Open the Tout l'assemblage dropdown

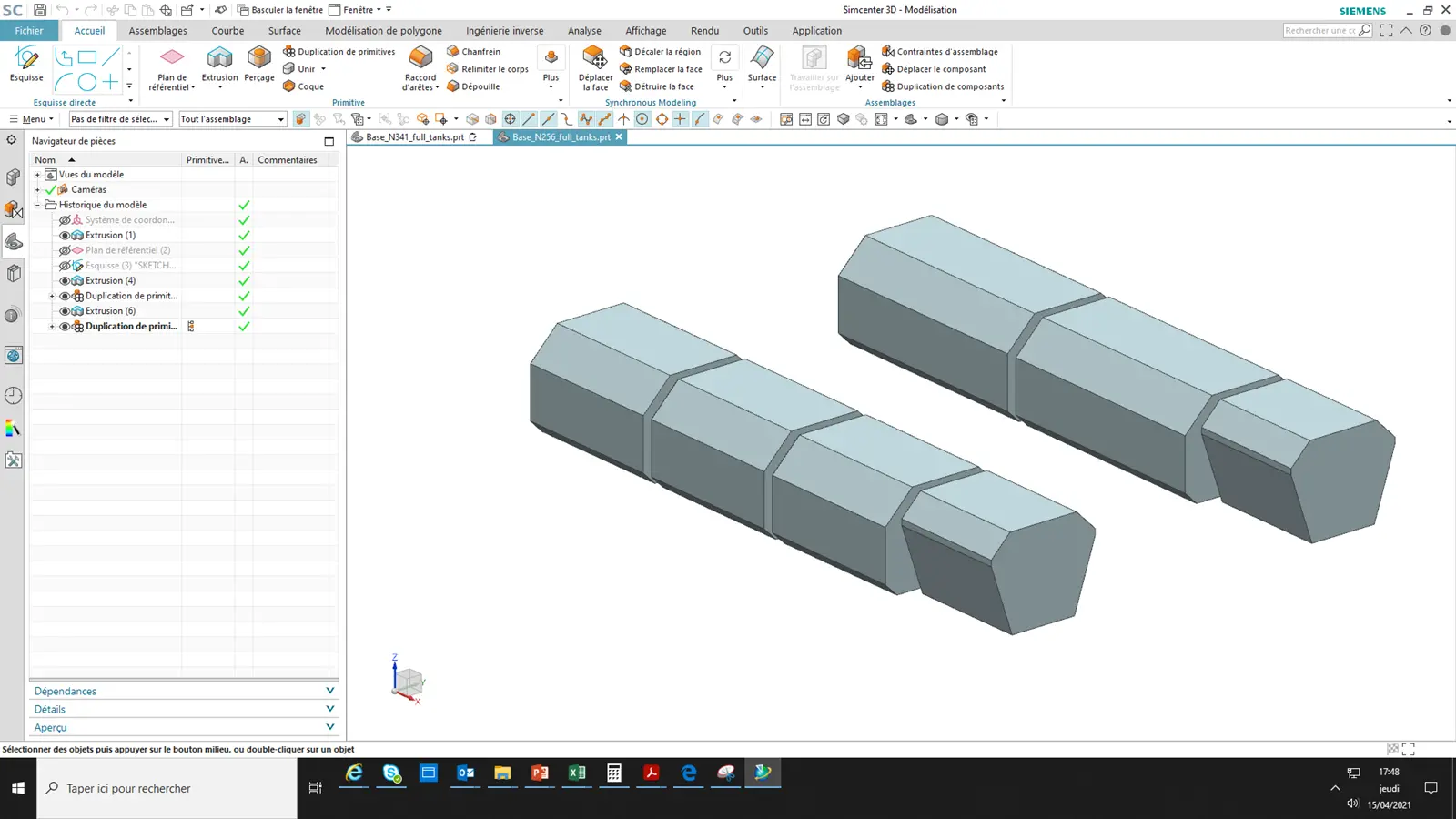point(233,119)
